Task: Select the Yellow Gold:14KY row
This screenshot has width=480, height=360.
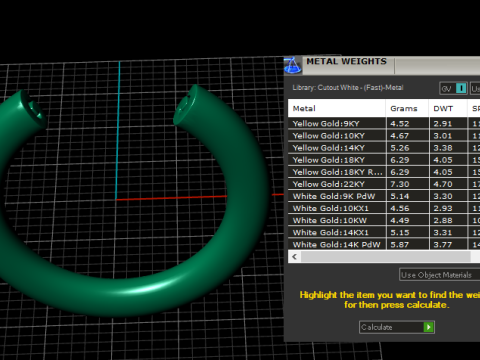Action: coord(384,148)
